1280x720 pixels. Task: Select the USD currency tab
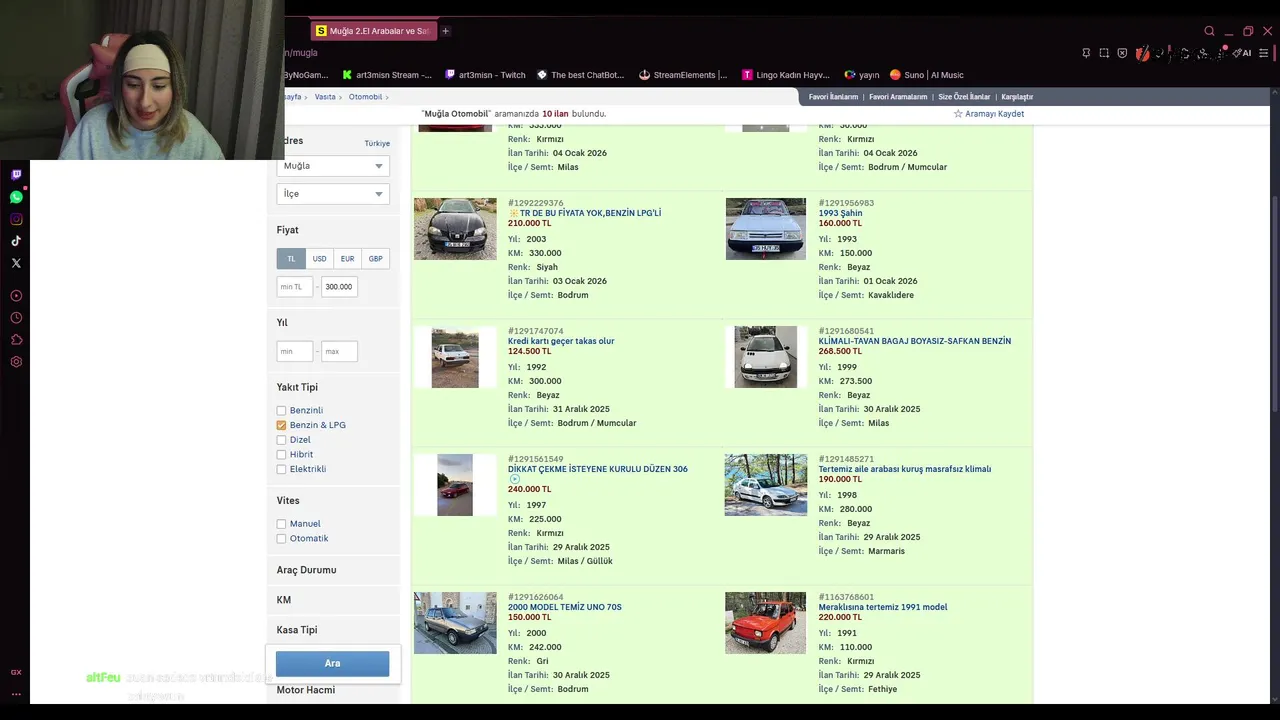pyautogui.click(x=319, y=259)
